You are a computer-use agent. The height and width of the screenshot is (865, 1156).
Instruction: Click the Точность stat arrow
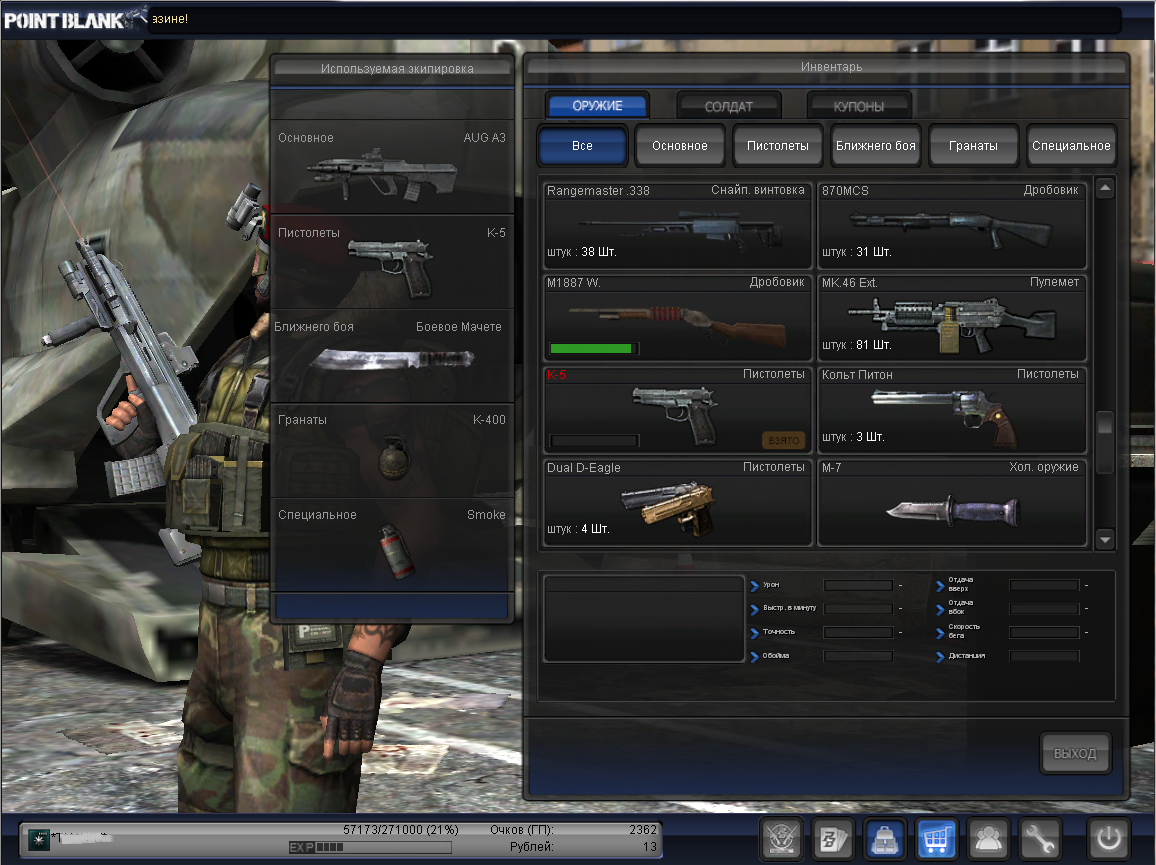pyautogui.click(x=755, y=633)
